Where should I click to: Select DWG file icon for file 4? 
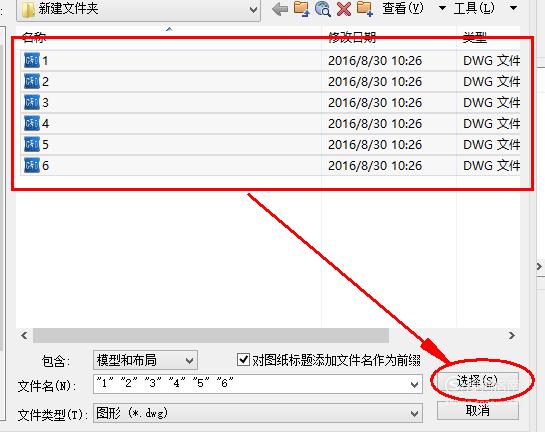coord(32,123)
